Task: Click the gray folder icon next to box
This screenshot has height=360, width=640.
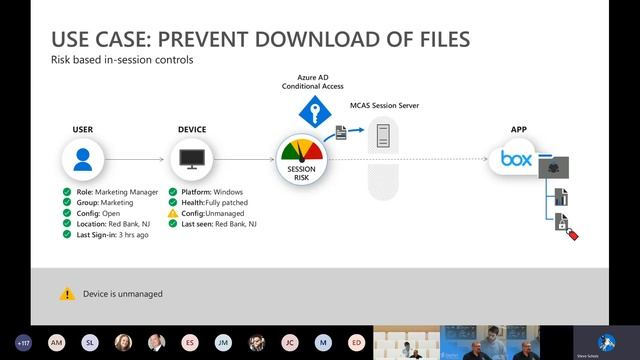Action: point(553,167)
